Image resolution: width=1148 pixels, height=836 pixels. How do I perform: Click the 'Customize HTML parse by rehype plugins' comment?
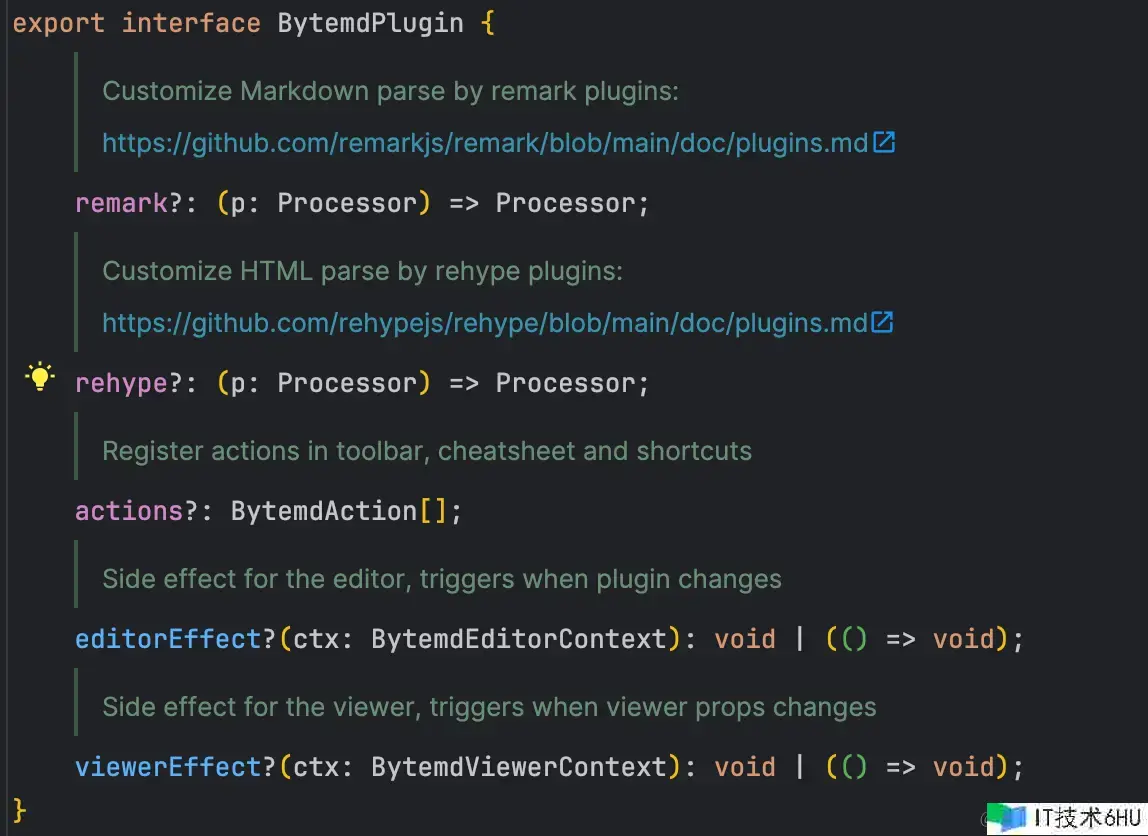(x=362, y=272)
